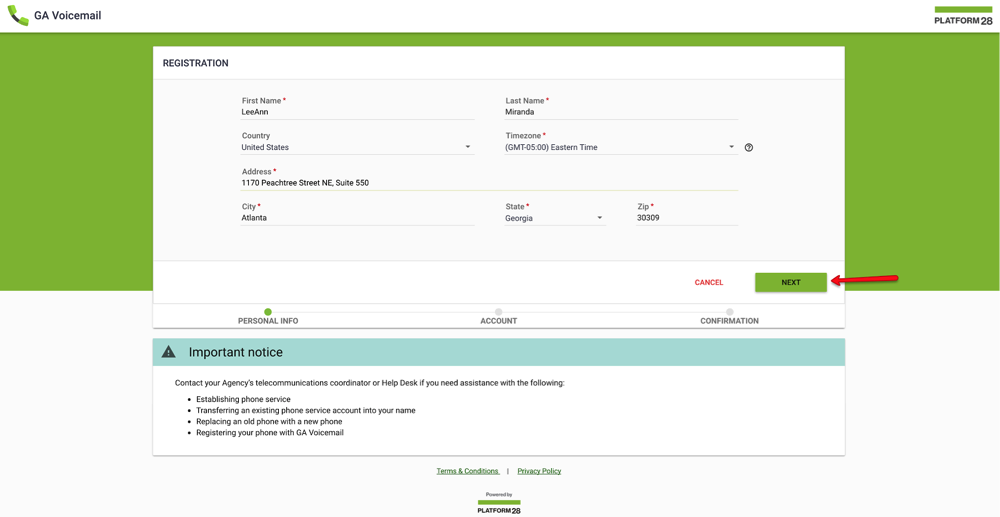
Task: Open the Privacy Policy link
Action: 540,471
